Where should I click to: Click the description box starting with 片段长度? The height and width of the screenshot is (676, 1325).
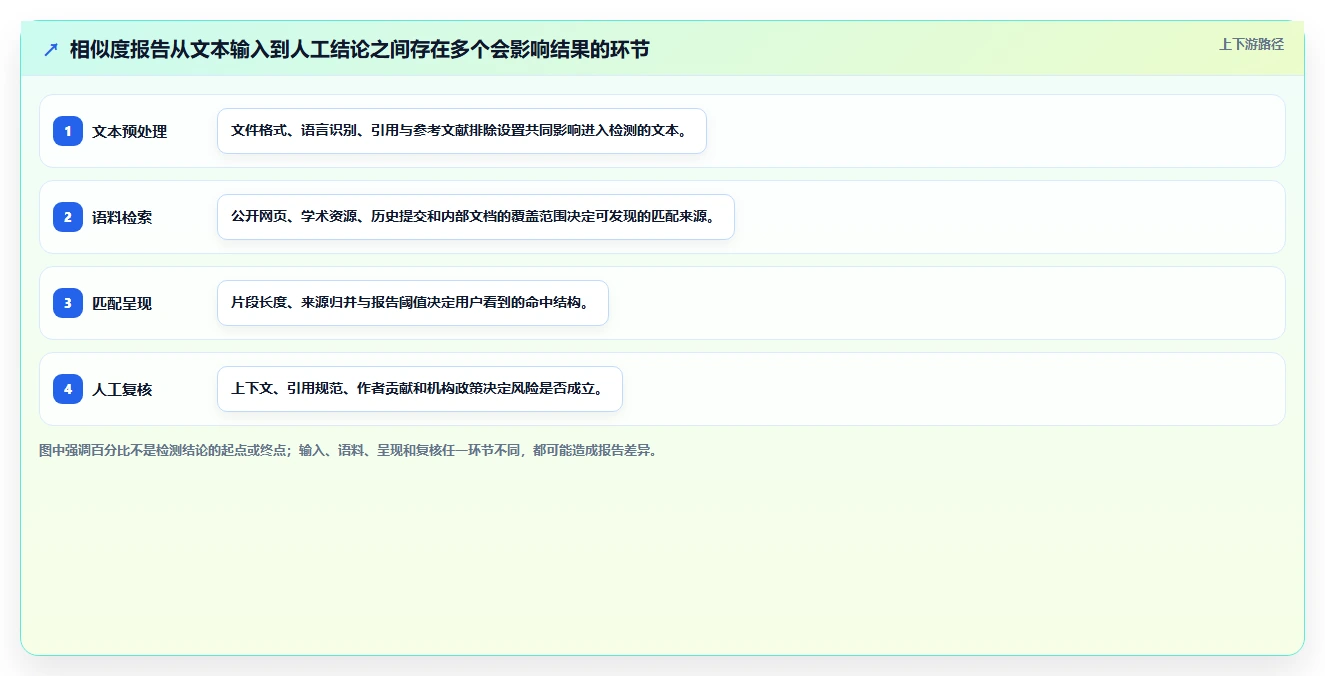[413, 303]
